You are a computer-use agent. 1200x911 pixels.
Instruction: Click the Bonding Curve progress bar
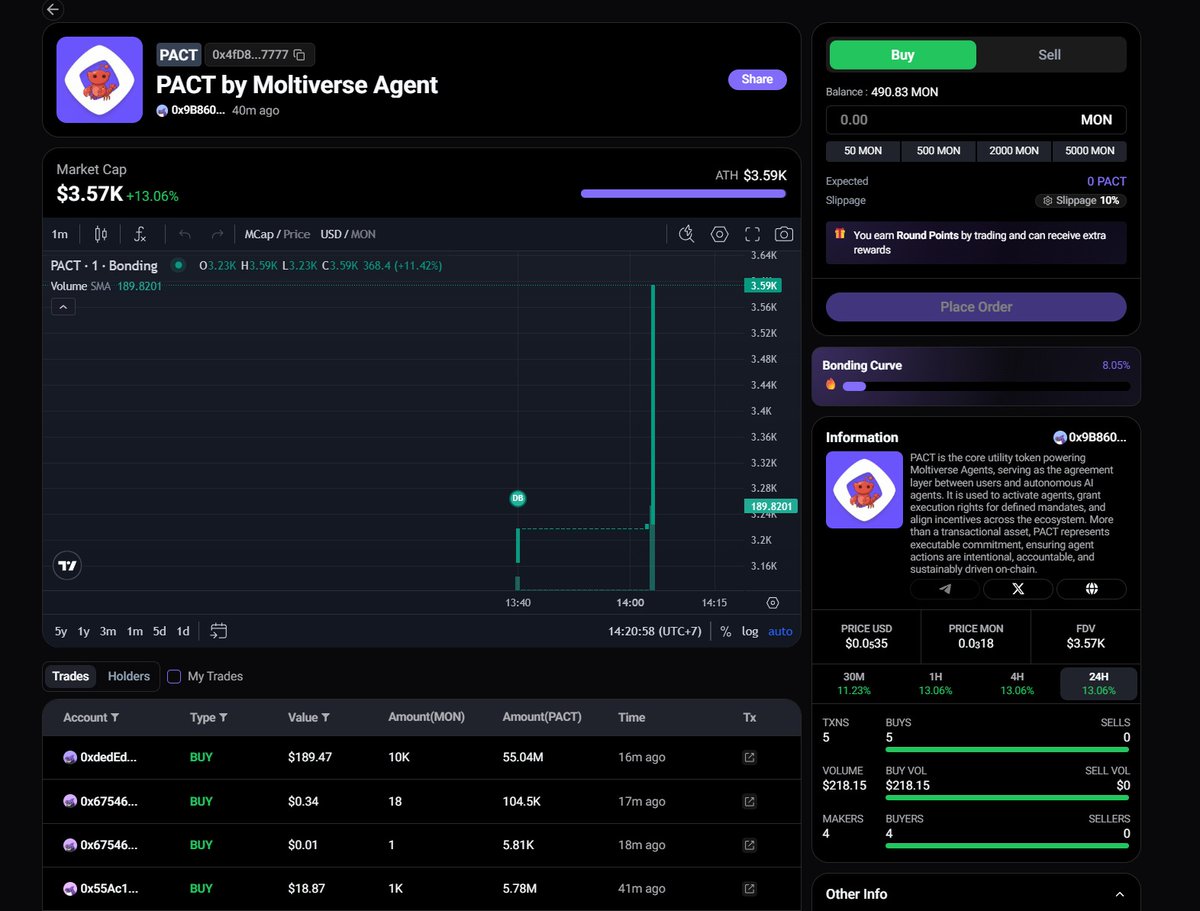tap(986, 386)
